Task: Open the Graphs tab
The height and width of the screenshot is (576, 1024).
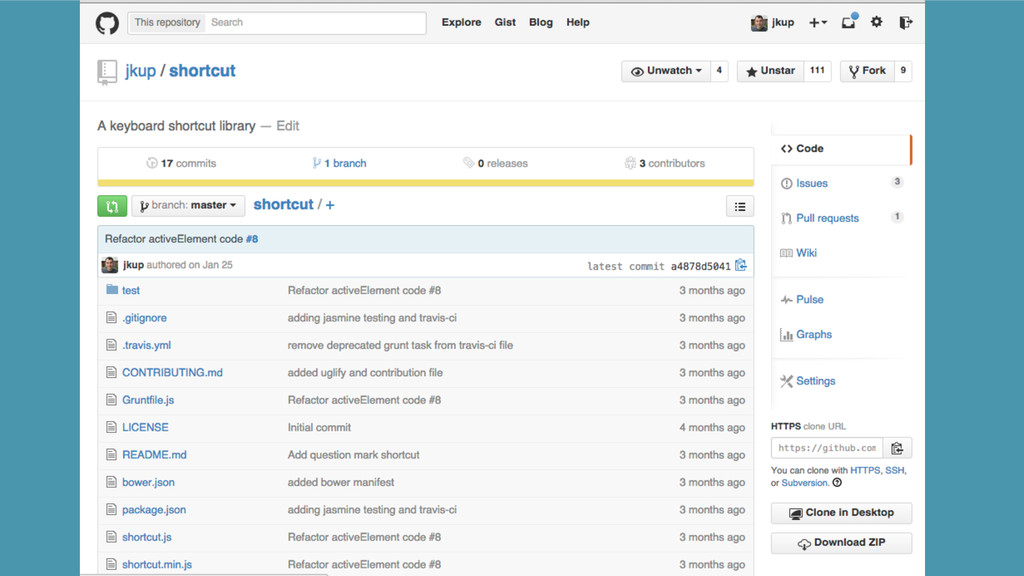Action: (814, 334)
